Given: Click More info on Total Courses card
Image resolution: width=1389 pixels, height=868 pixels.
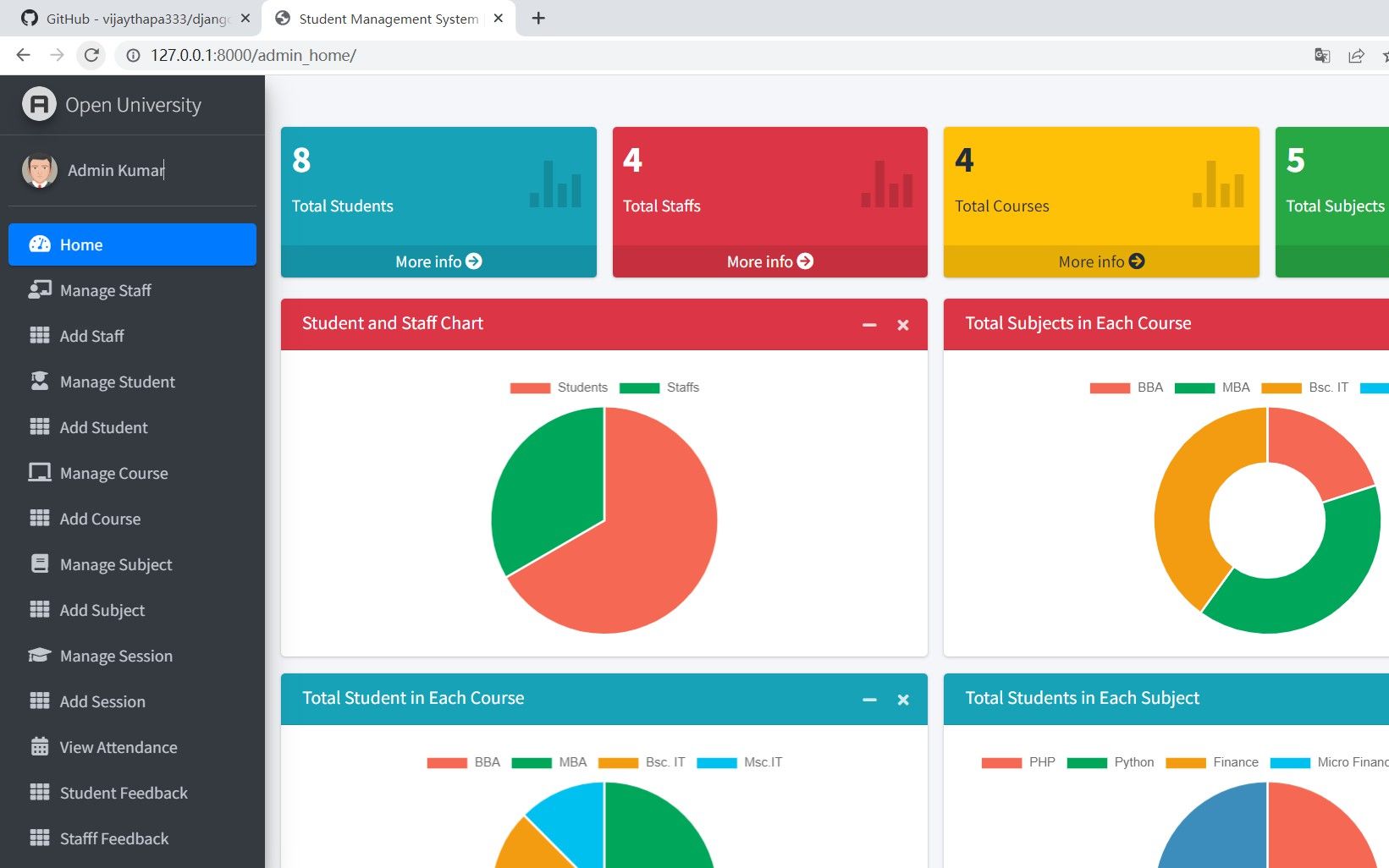Looking at the screenshot, I should pyautogui.click(x=1101, y=261).
